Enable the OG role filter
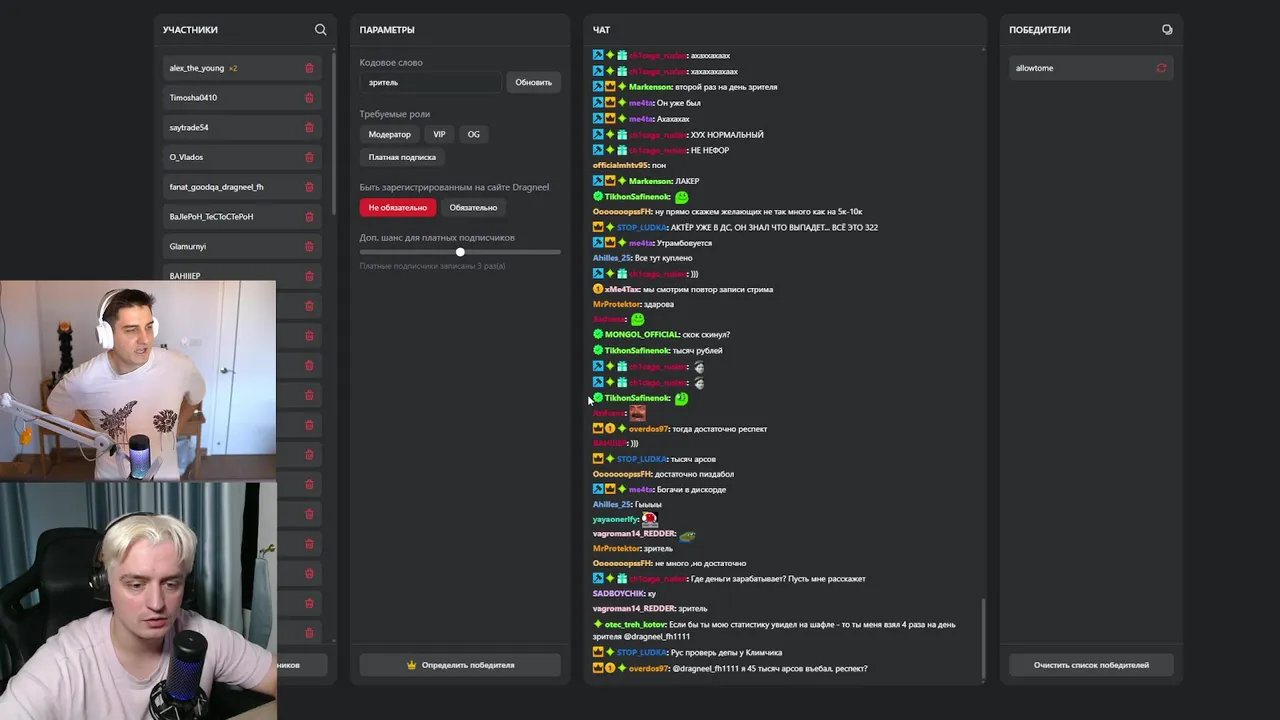Image resolution: width=1280 pixels, height=720 pixels. point(473,134)
